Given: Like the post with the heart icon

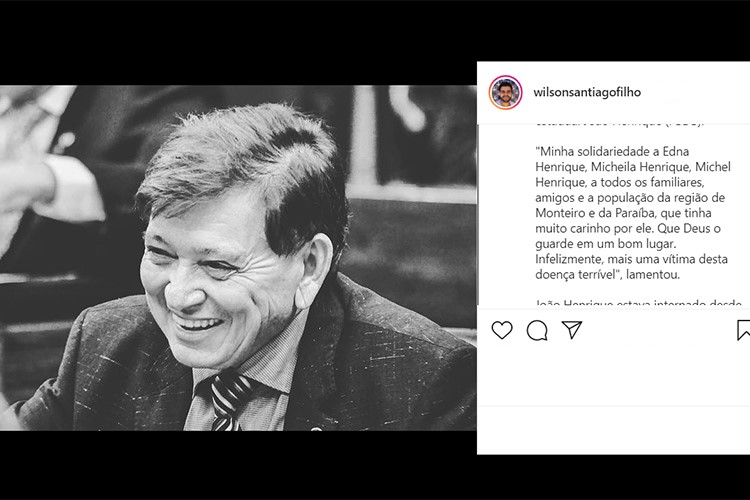Looking at the screenshot, I should [x=502, y=330].
